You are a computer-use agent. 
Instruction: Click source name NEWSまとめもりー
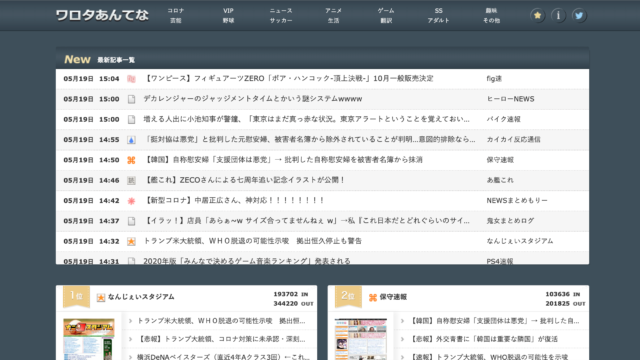click(x=517, y=200)
